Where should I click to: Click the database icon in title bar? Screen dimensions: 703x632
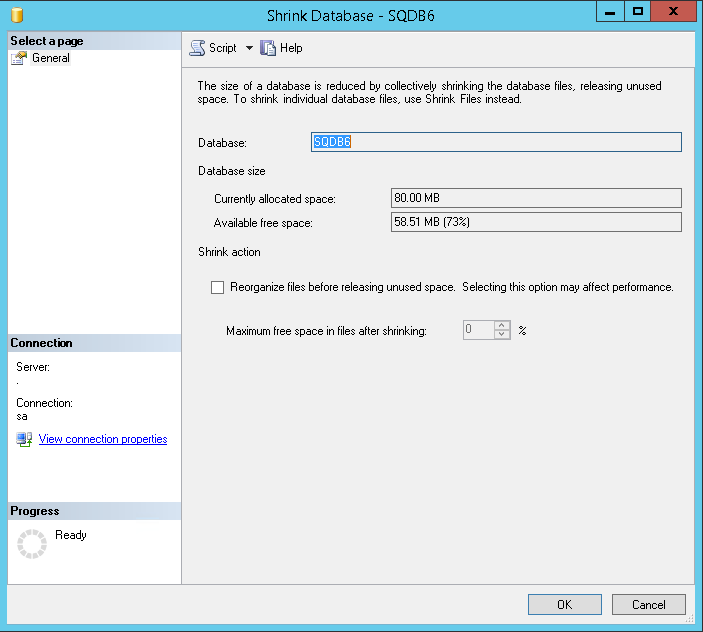(x=16, y=15)
